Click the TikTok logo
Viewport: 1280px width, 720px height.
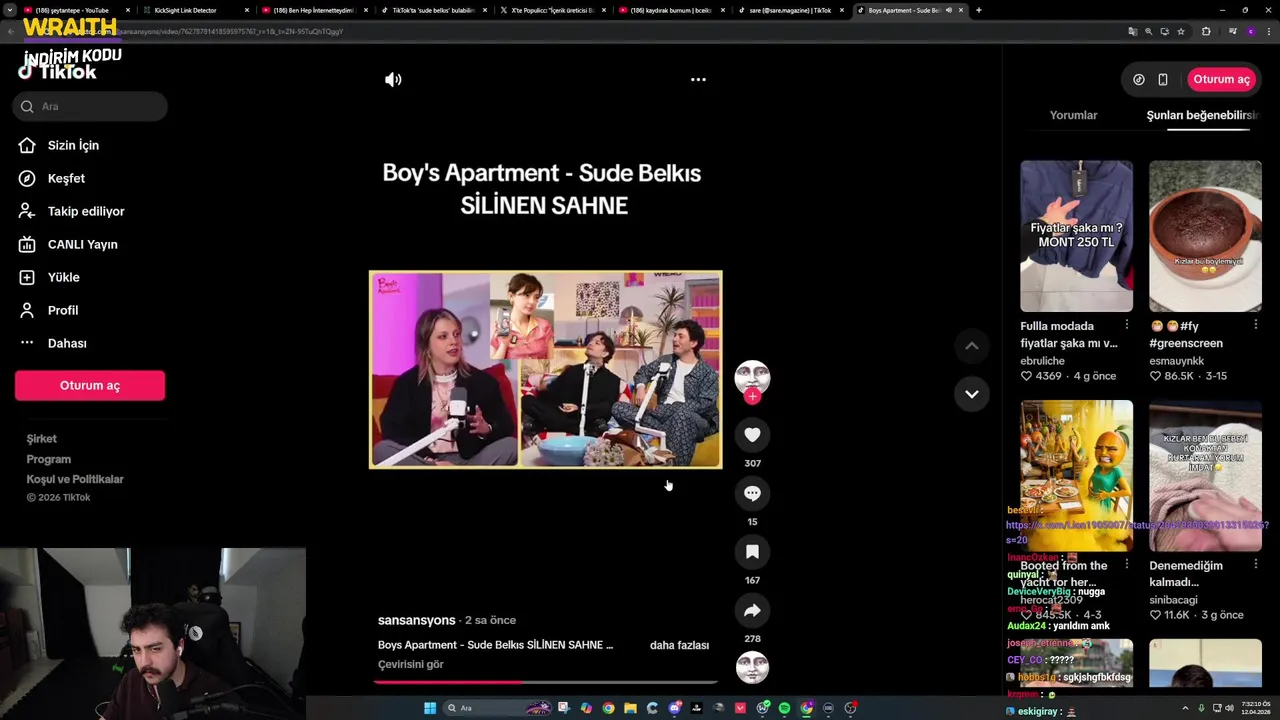click(58, 72)
